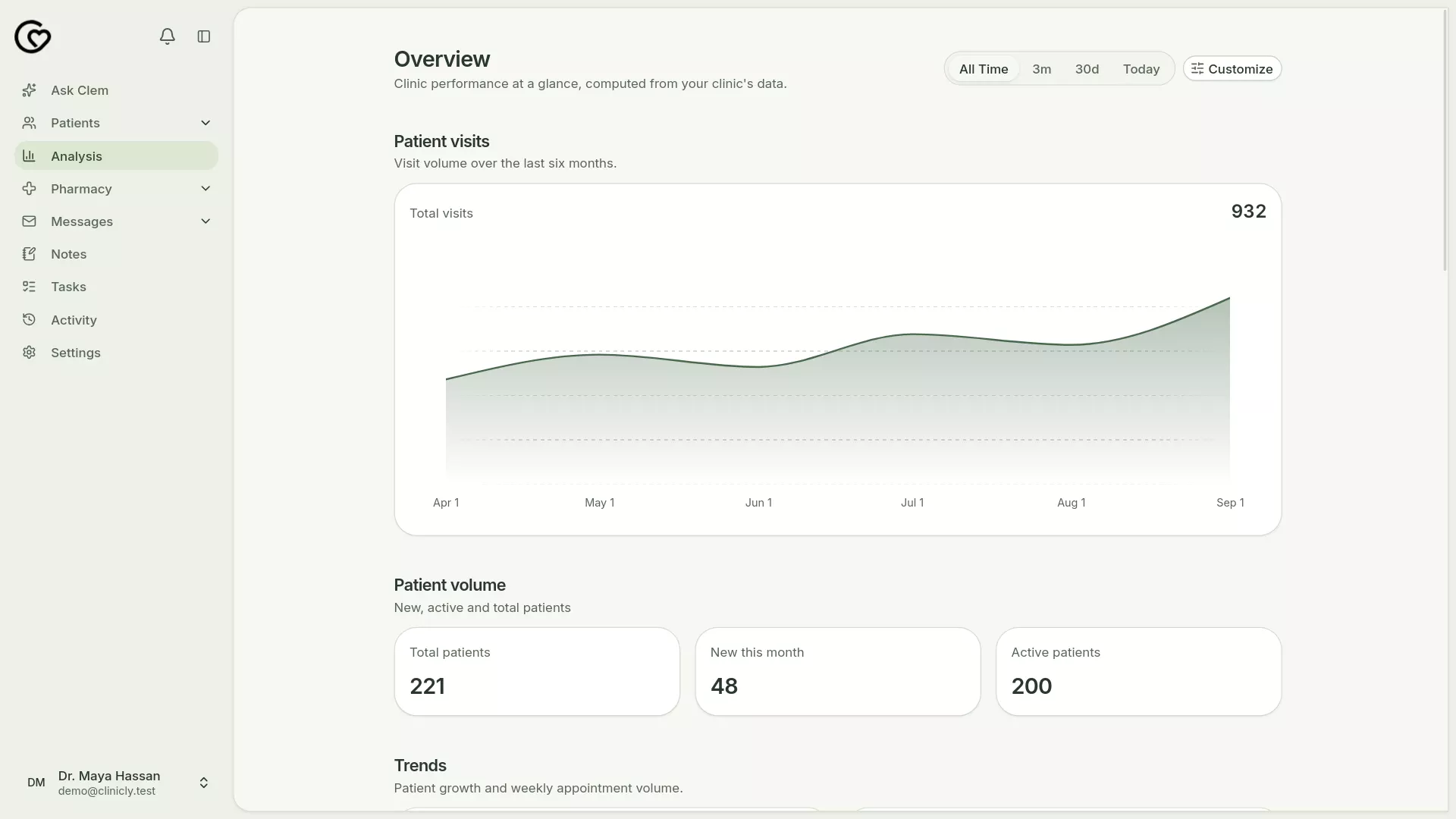The image size is (1456, 819).
Task: Collapse the sidebar panel icon
Action: [204, 36]
